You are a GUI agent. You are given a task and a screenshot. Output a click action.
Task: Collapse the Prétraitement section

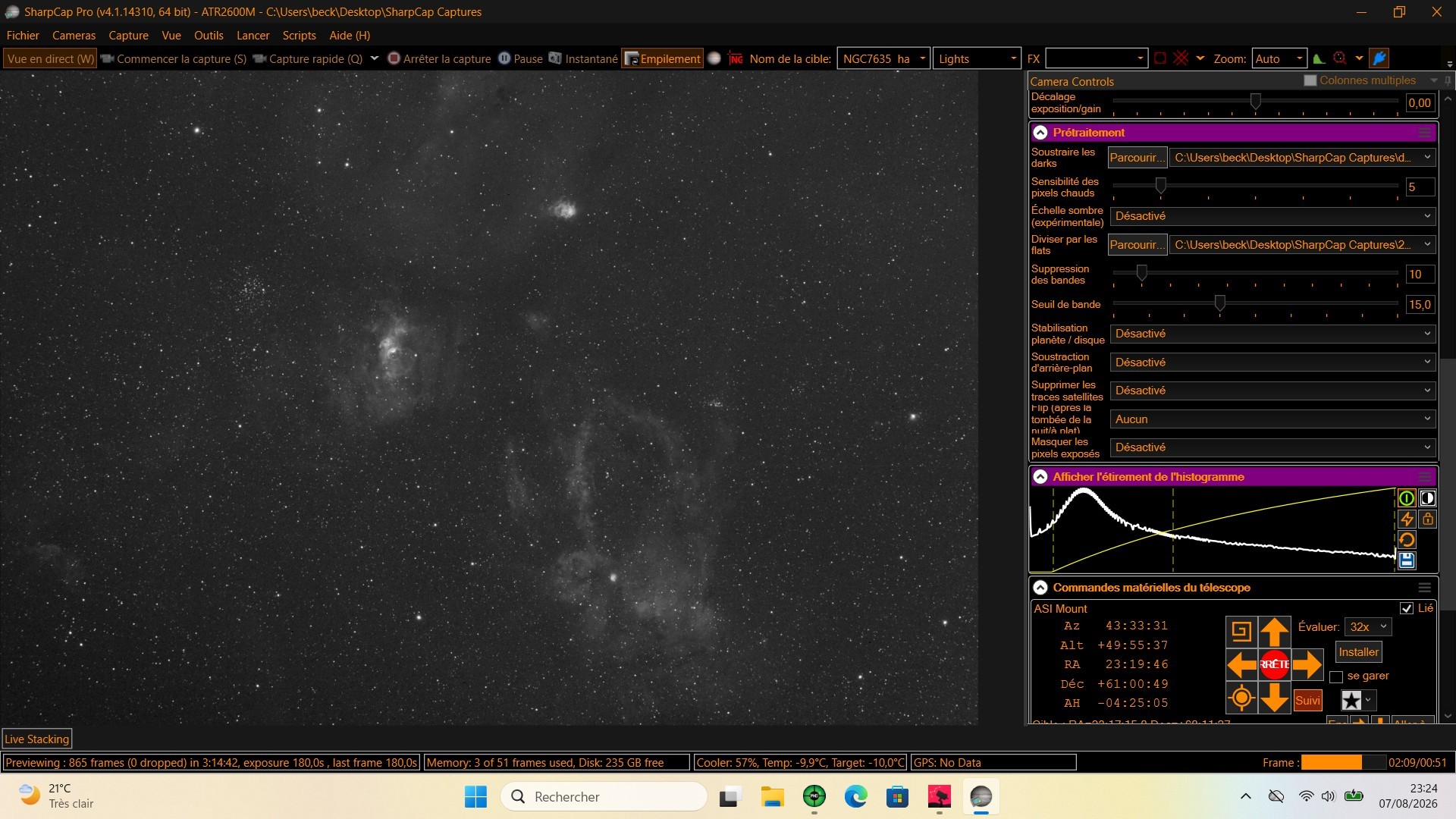click(1040, 133)
